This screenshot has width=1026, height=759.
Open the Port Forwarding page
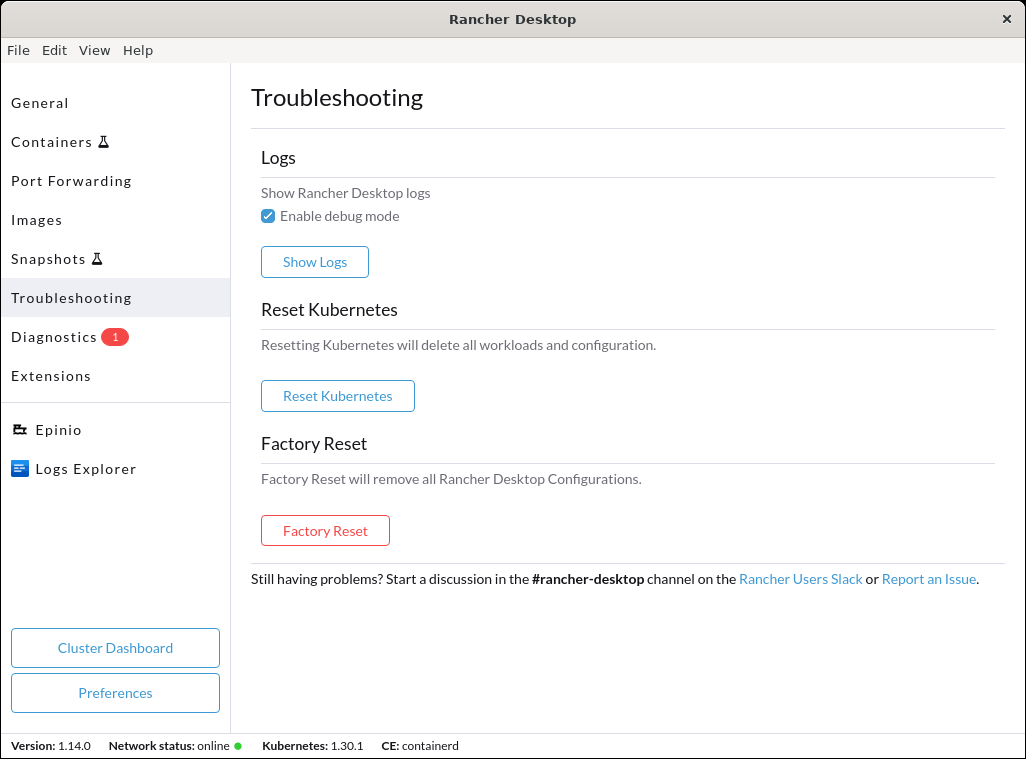[x=115, y=181]
